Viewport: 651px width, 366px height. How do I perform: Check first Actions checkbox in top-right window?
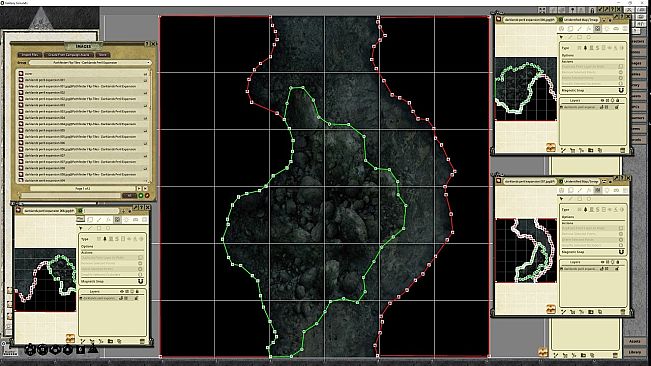pyautogui.click(x=621, y=66)
